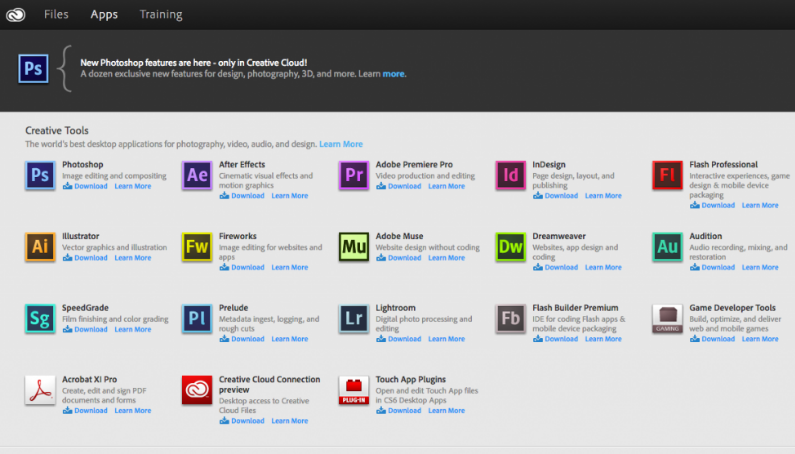Download Prelude
This screenshot has width=795, height=454.
tap(242, 339)
